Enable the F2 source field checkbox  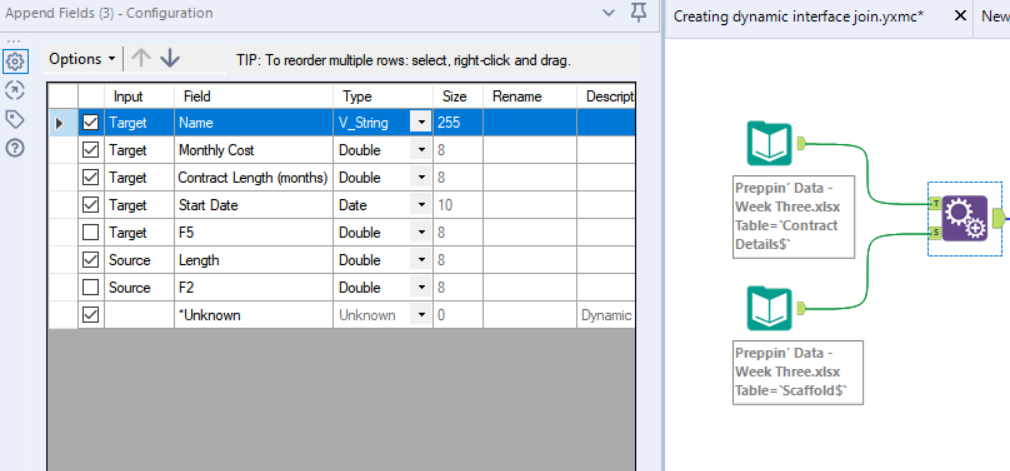[91, 287]
